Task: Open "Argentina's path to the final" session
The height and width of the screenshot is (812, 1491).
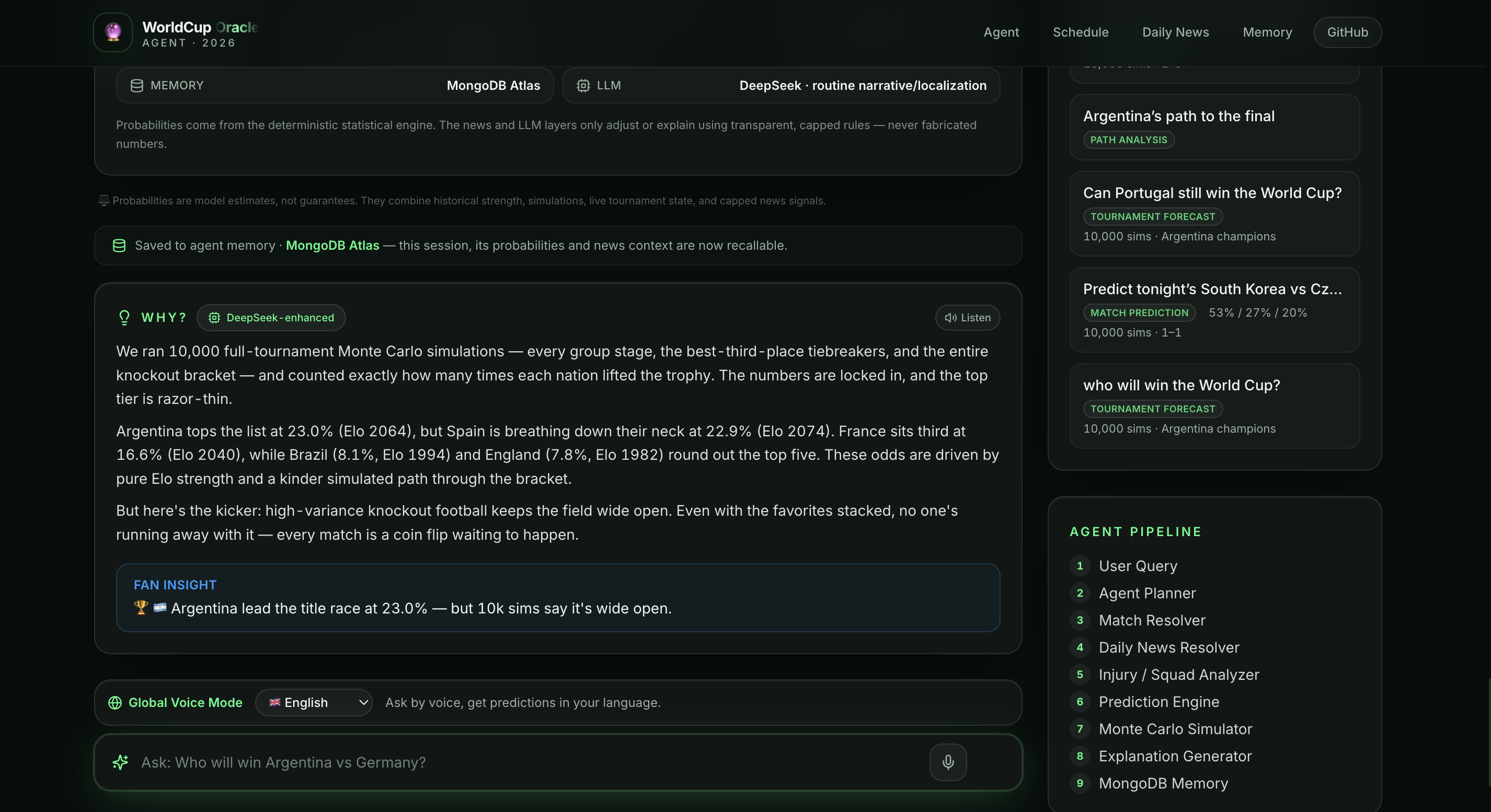Action: [x=1214, y=127]
